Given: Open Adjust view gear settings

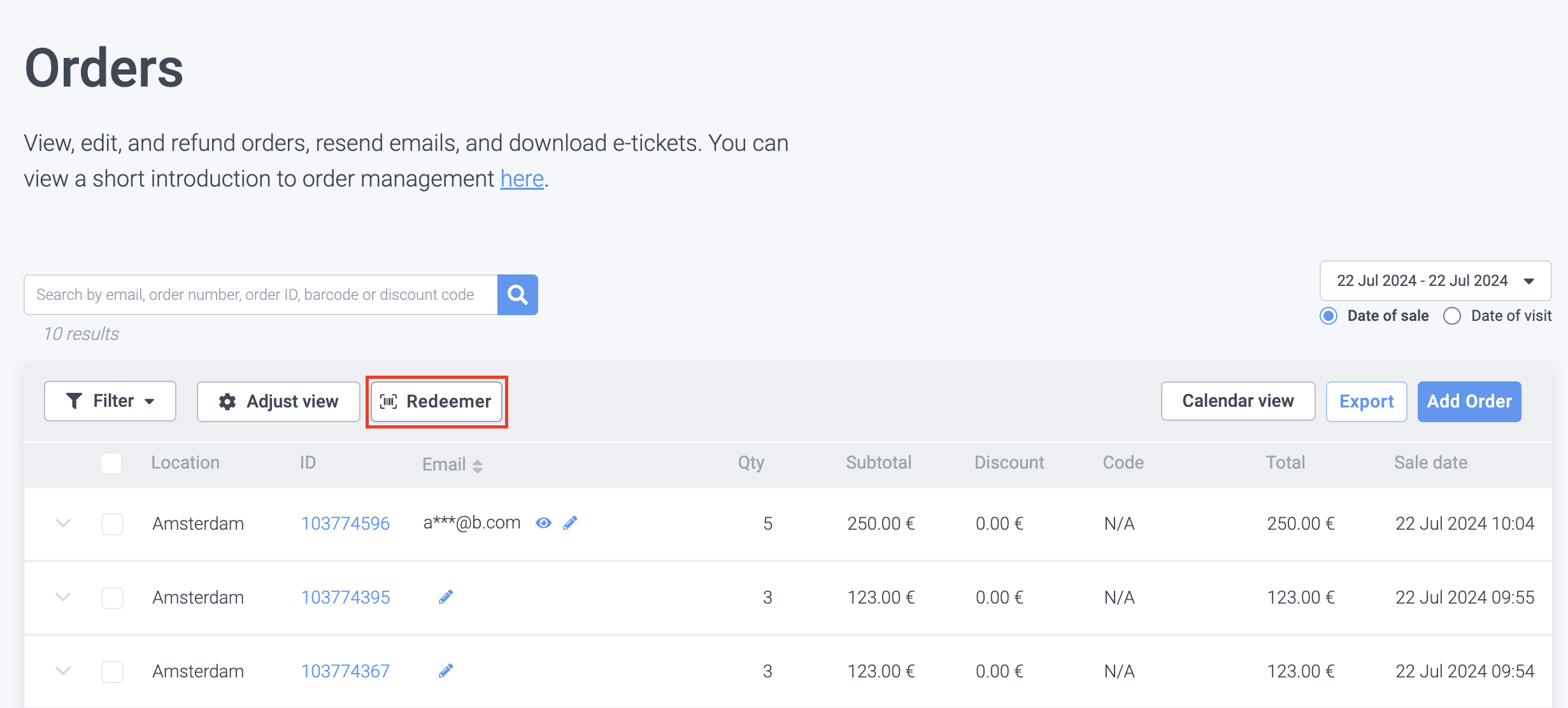Looking at the screenshot, I should point(278,402).
